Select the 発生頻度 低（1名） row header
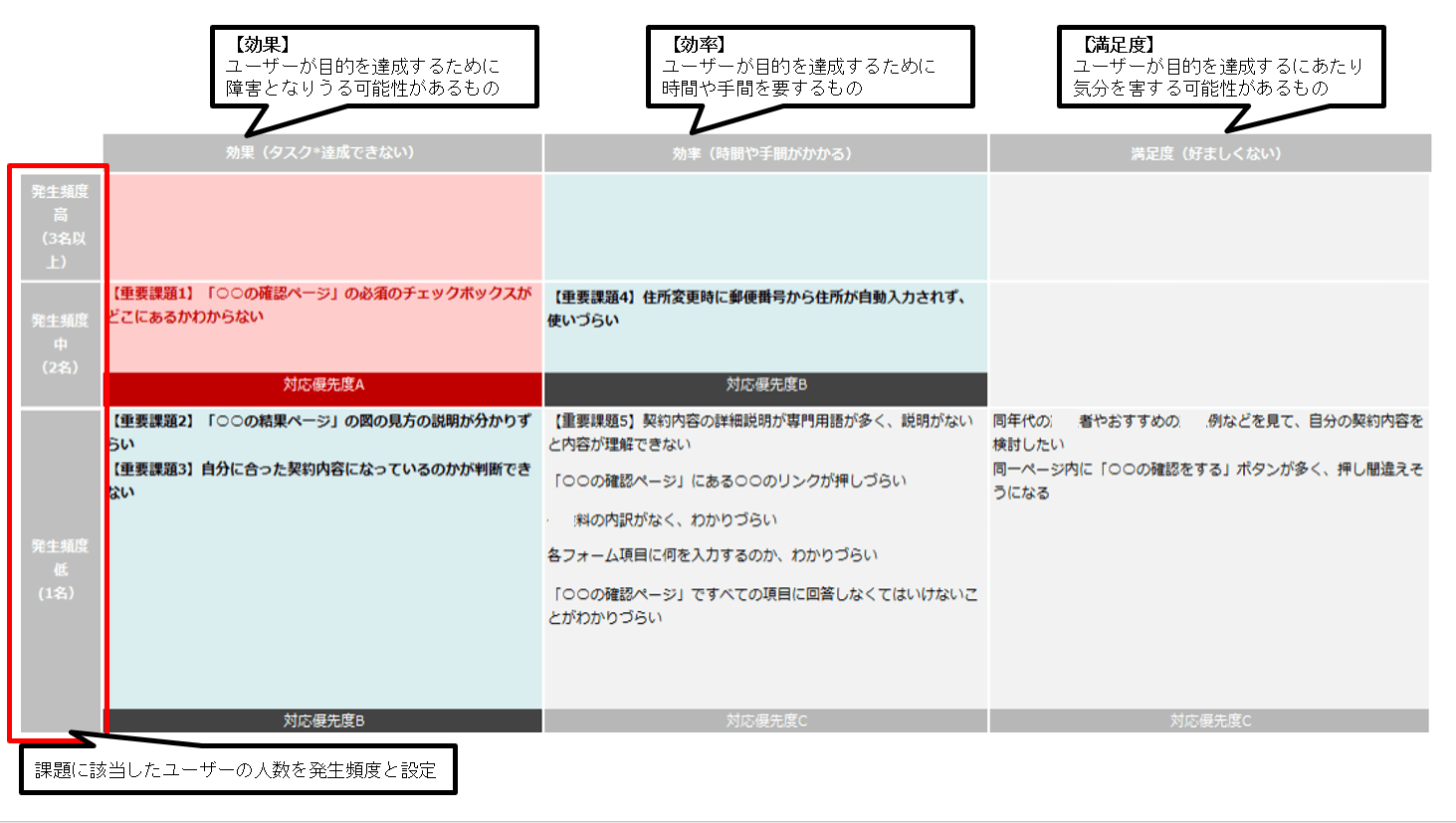Image resolution: width=1456 pixels, height=823 pixels. point(61,569)
